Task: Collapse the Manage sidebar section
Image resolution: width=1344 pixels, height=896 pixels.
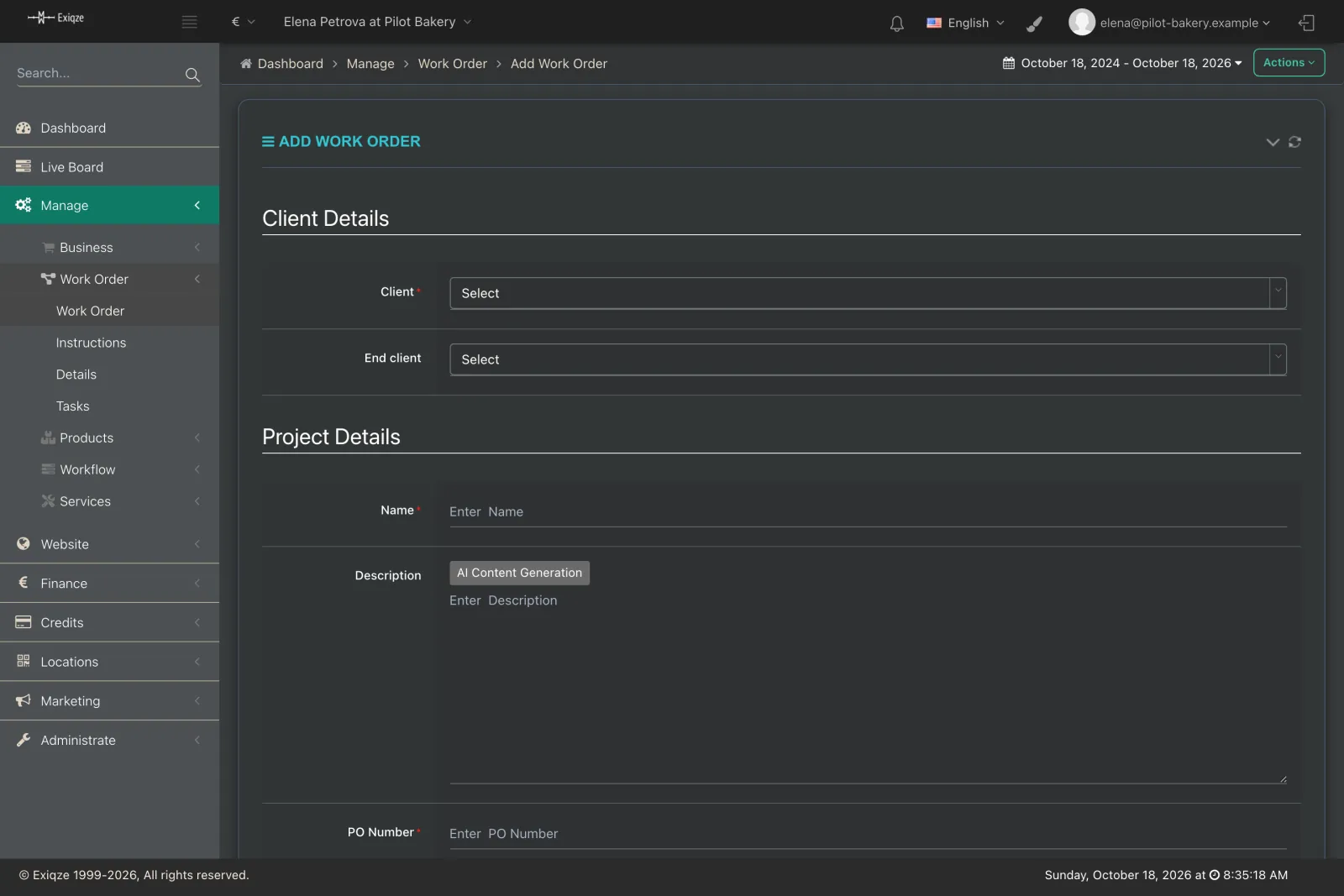Action: click(x=109, y=205)
